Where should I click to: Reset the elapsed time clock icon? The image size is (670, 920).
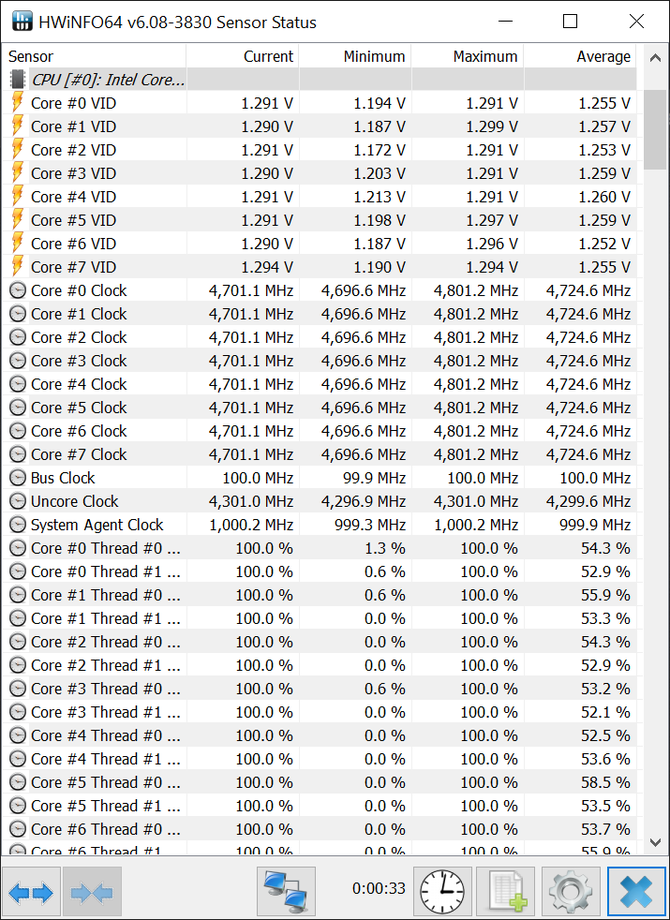click(441, 889)
